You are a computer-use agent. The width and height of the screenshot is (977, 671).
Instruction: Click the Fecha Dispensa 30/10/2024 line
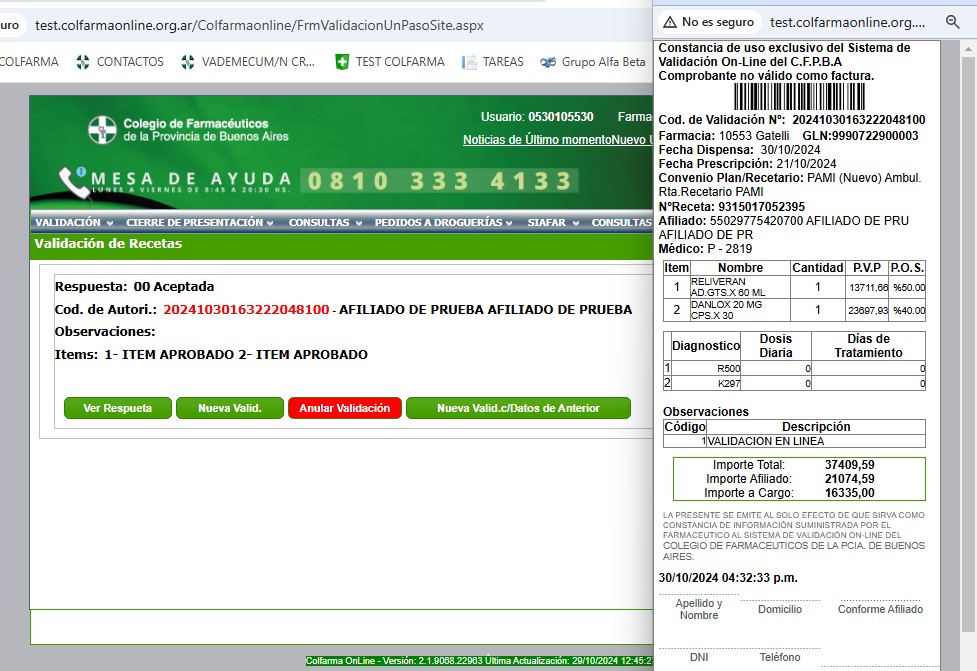pyautogui.click(x=740, y=150)
